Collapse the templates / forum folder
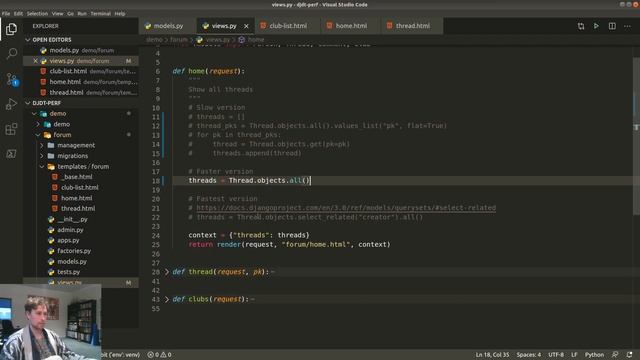 click(83, 167)
